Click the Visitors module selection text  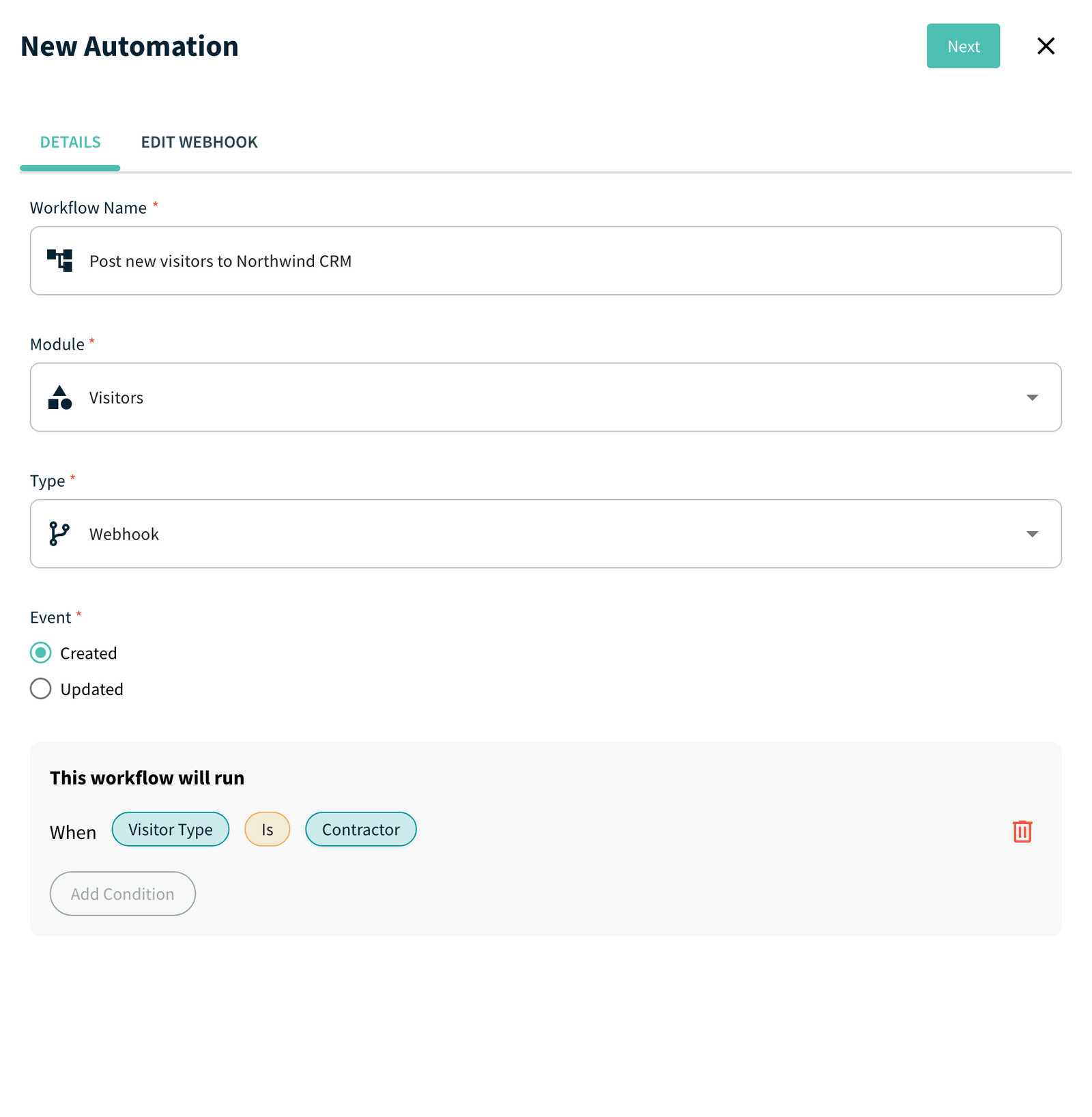point(117,398)
